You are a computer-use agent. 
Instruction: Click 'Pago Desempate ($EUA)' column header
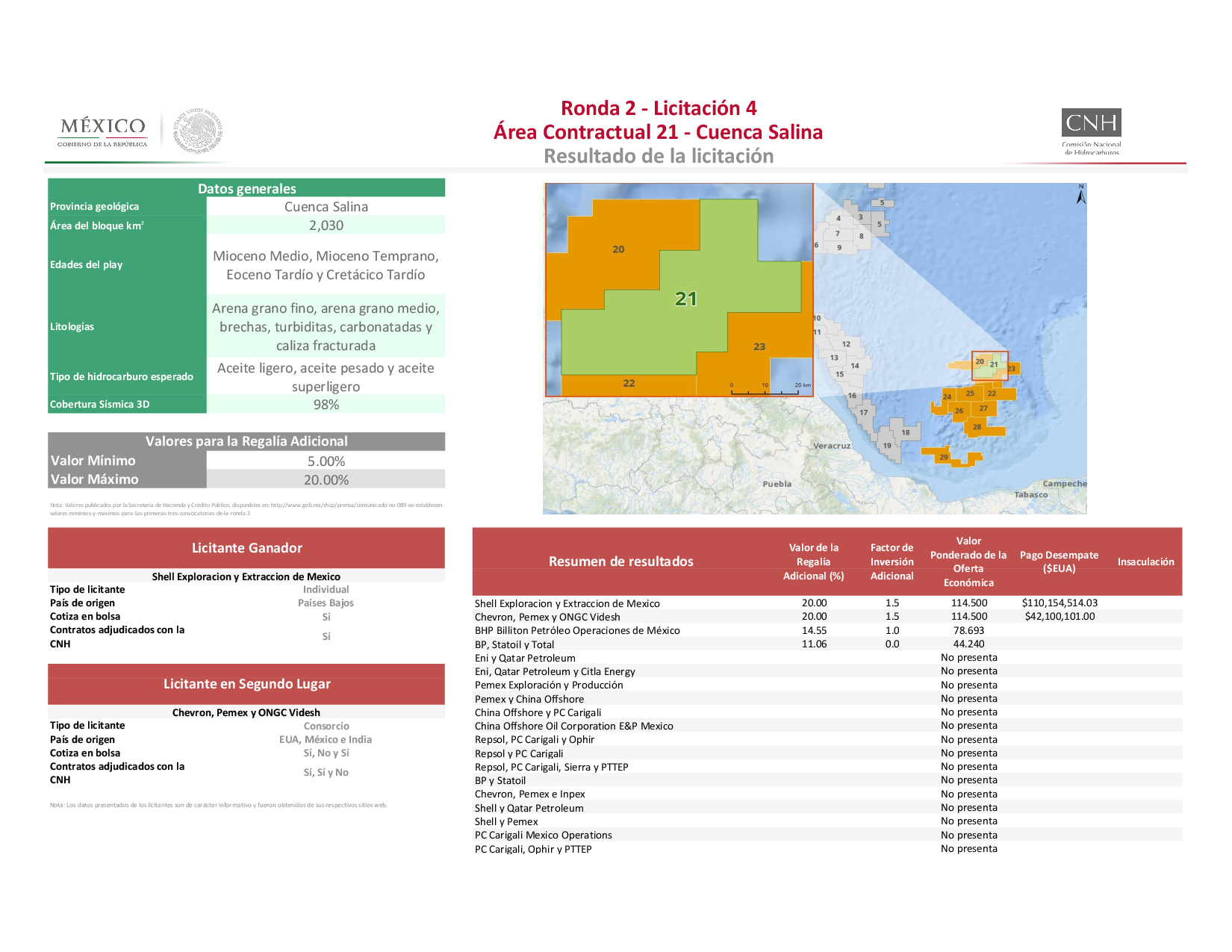(x=1060, y=561)
